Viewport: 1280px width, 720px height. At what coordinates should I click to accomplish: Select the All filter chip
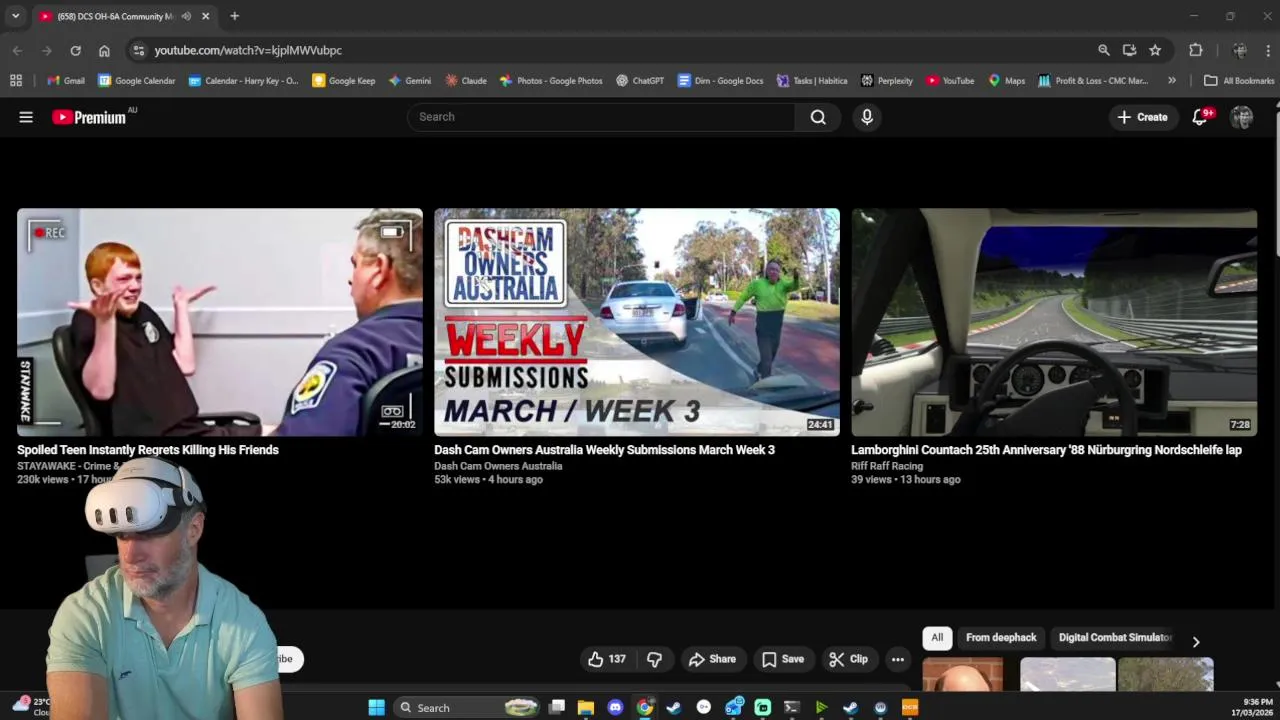click(x=937, y=637)
